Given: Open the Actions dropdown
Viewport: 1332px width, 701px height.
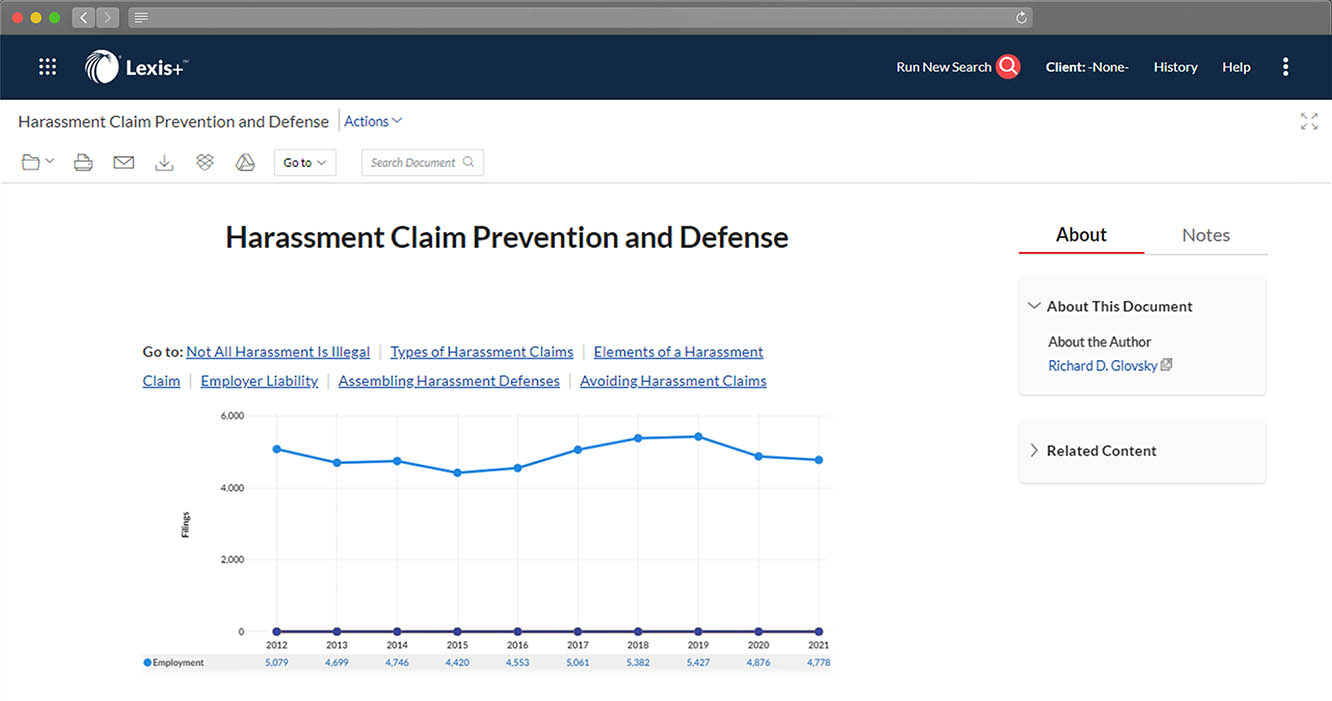Looking at the screenshot, I should click(x=373, y=121).
